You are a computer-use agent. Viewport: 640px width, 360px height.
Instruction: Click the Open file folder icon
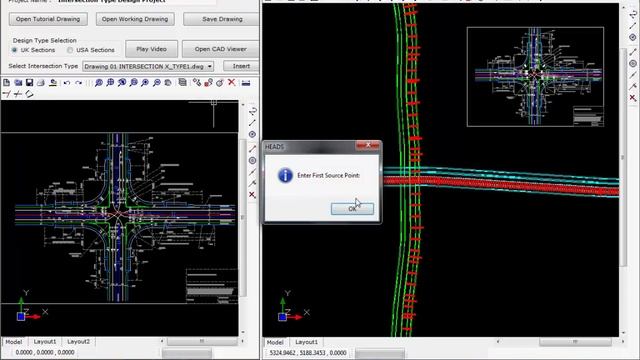(18, 83)
